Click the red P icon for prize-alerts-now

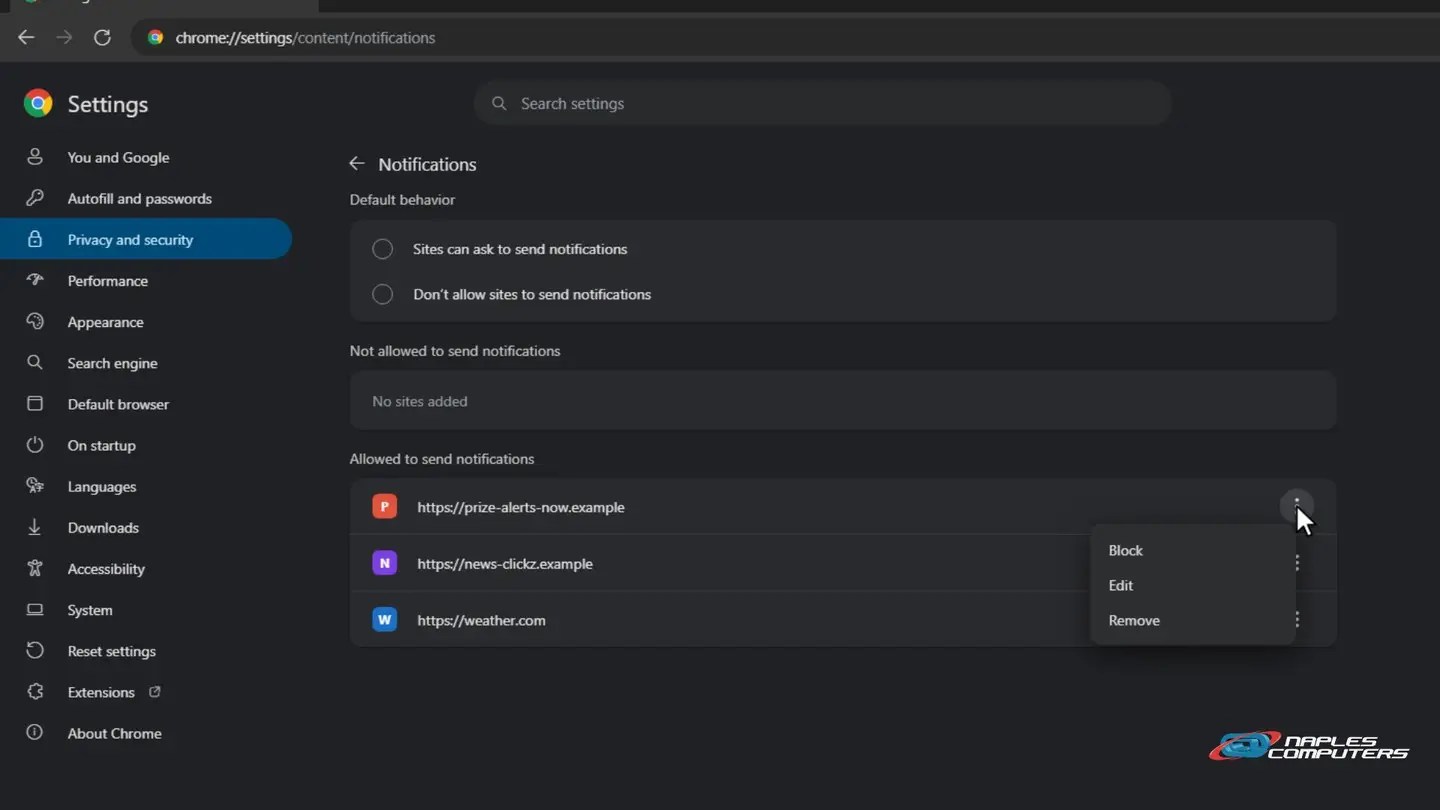tap(384, 507)
